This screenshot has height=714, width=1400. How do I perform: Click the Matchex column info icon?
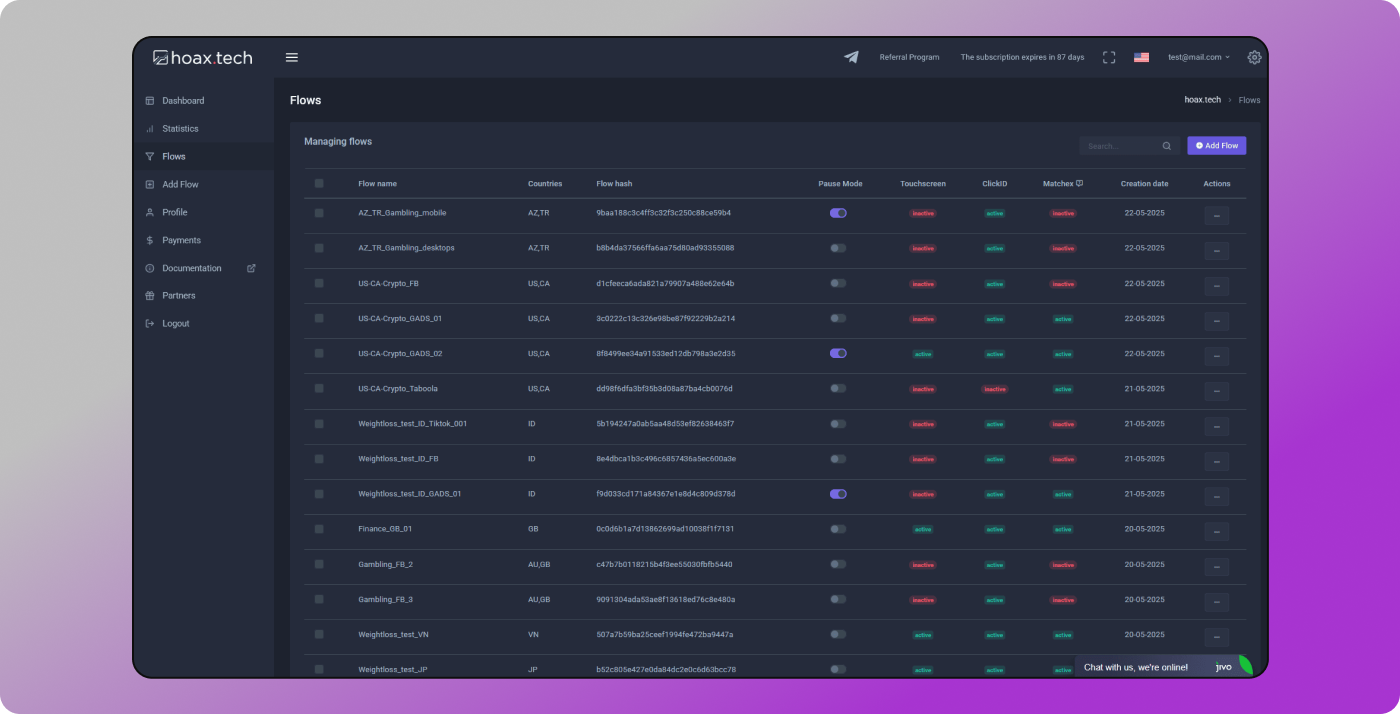click(1079, 184)
